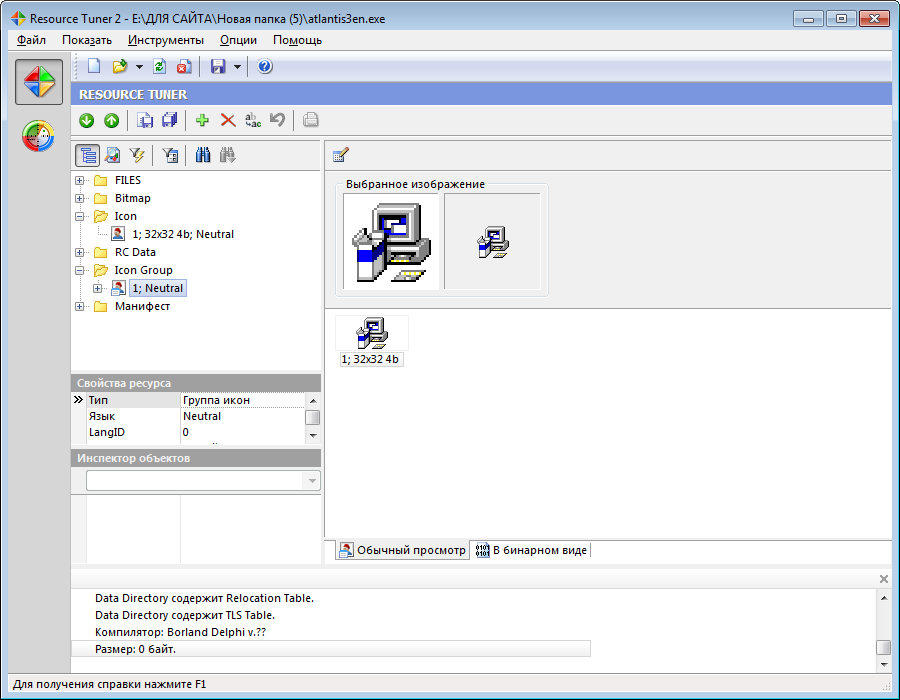Click the green down arrow navigation icon
This screenshot has width=900, height=700.
[87, 120]
